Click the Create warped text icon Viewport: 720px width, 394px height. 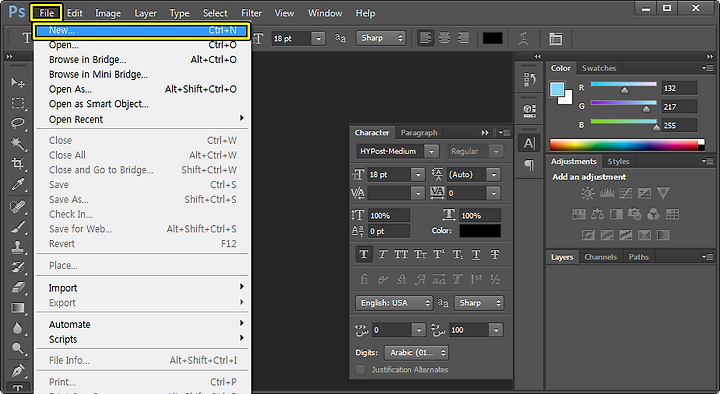523,38
